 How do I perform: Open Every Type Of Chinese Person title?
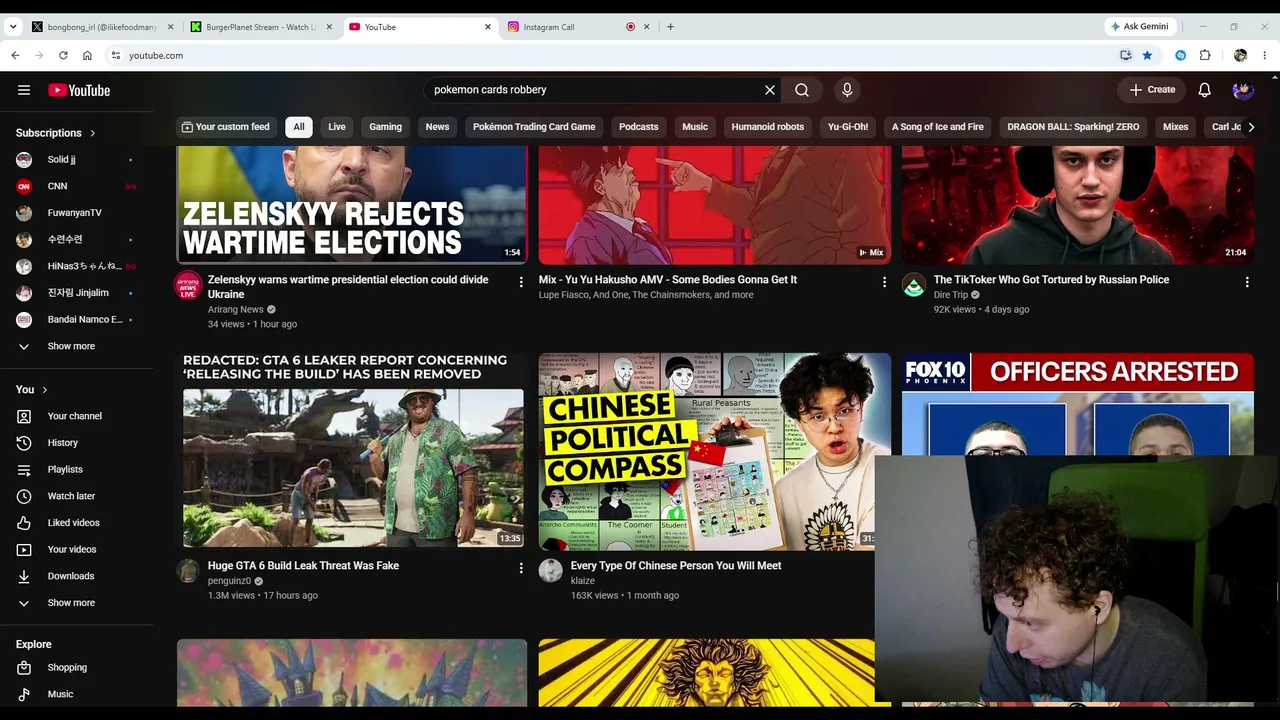tap(676, 566)
